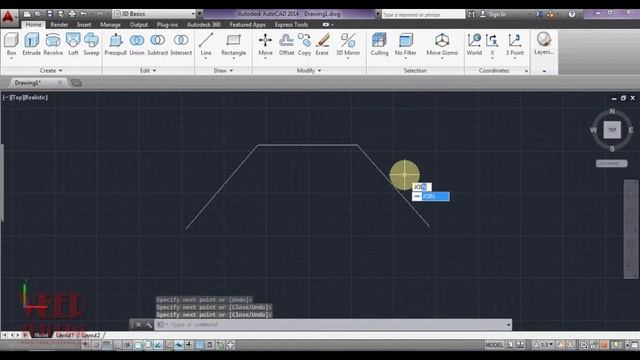This screenshot has width=640, height=360.
Task: Click the Realistic visual style viewport label
Action: pyautogui.click(x=36, y=98)
